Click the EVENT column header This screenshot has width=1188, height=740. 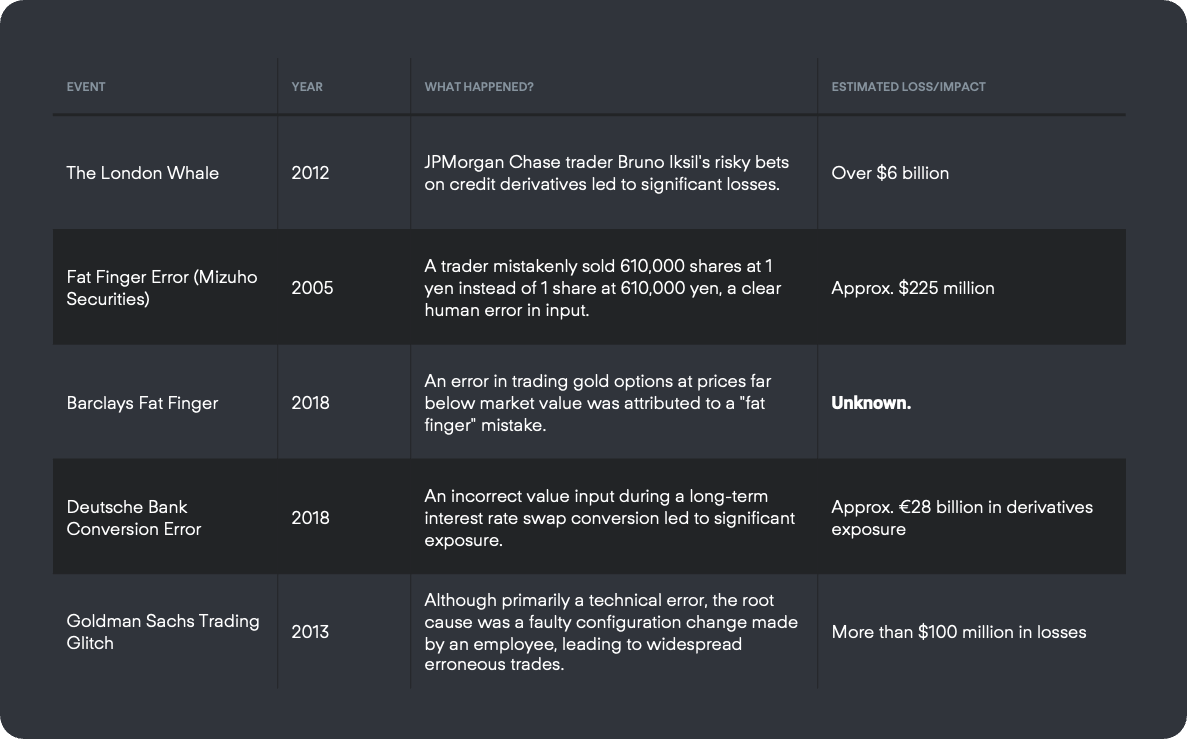(x=86, y=87)
